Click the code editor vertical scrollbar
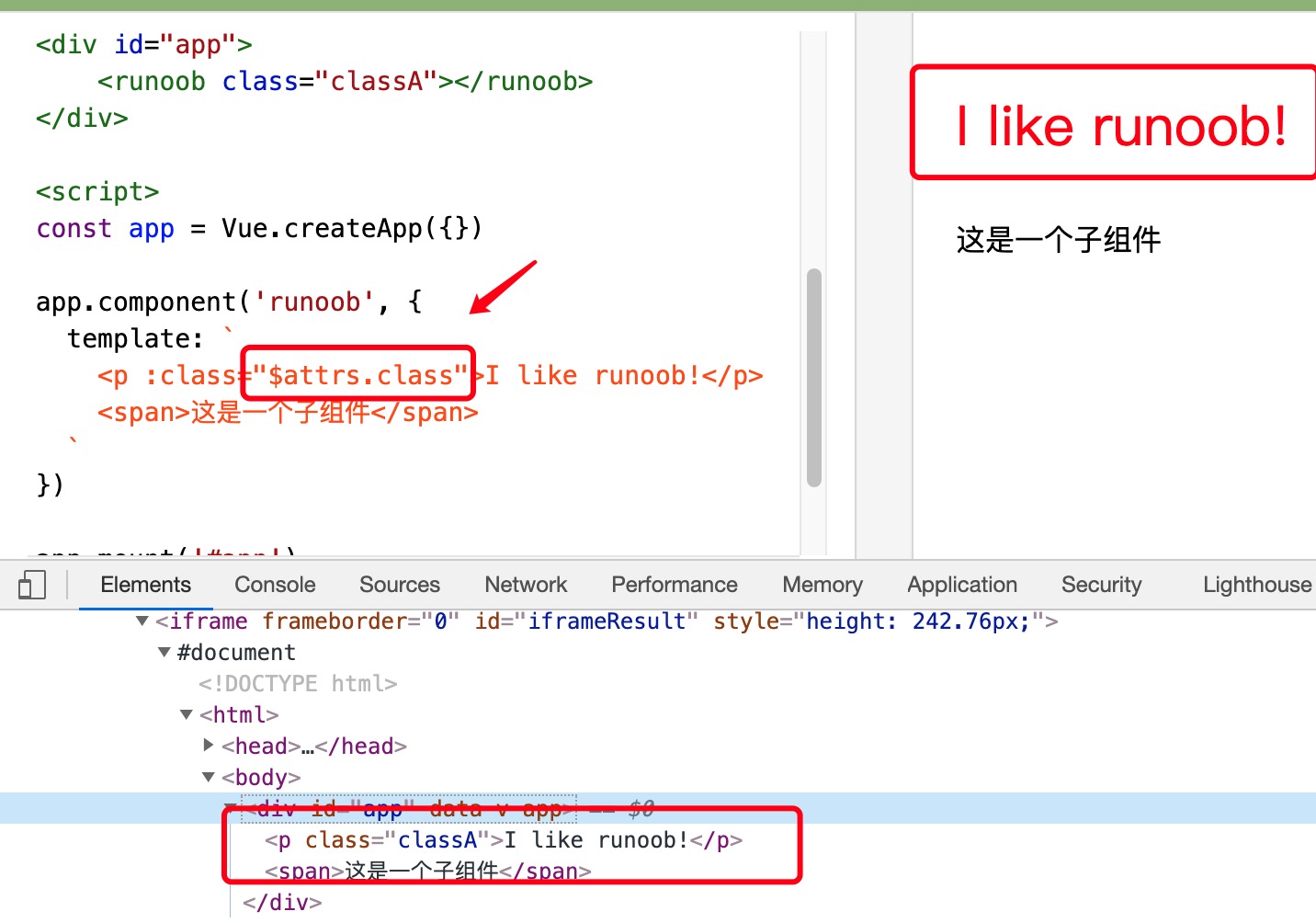1316x923 pixels. [x=813, y=377]
